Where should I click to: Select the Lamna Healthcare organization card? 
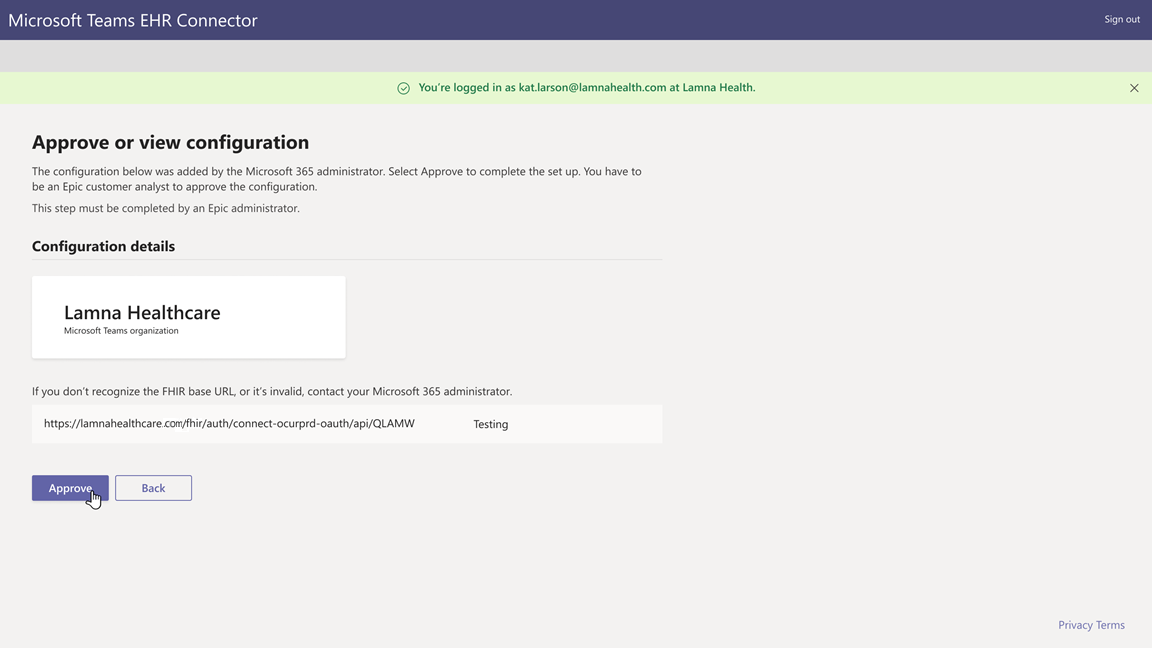(x=188, y=317)
